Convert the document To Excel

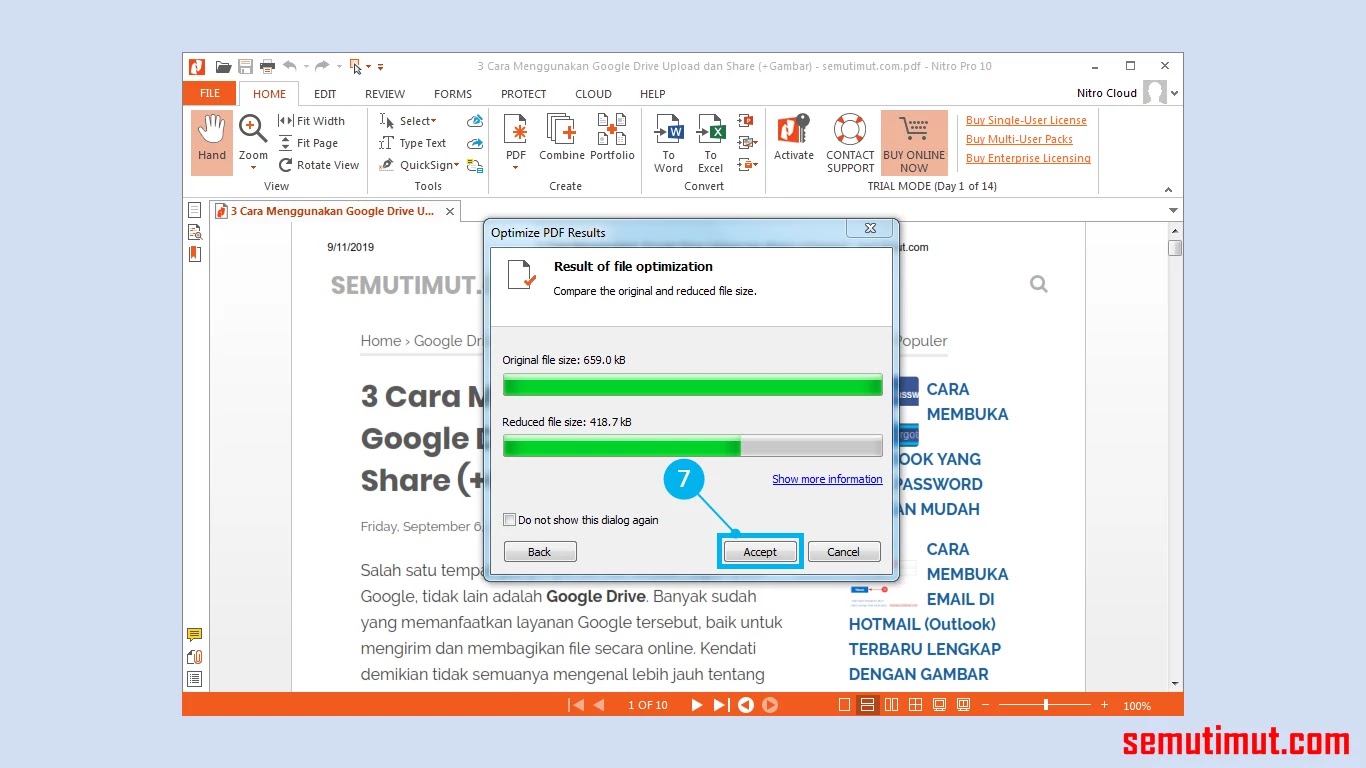711,142
